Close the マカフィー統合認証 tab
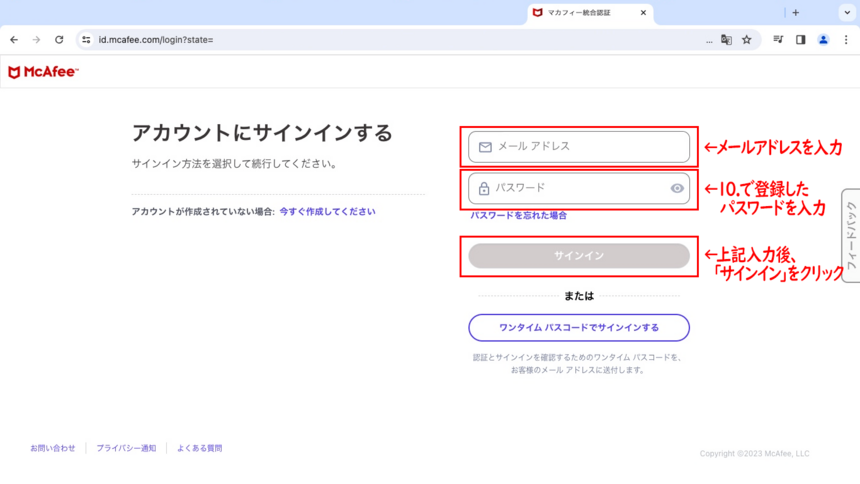 [643, 13]
